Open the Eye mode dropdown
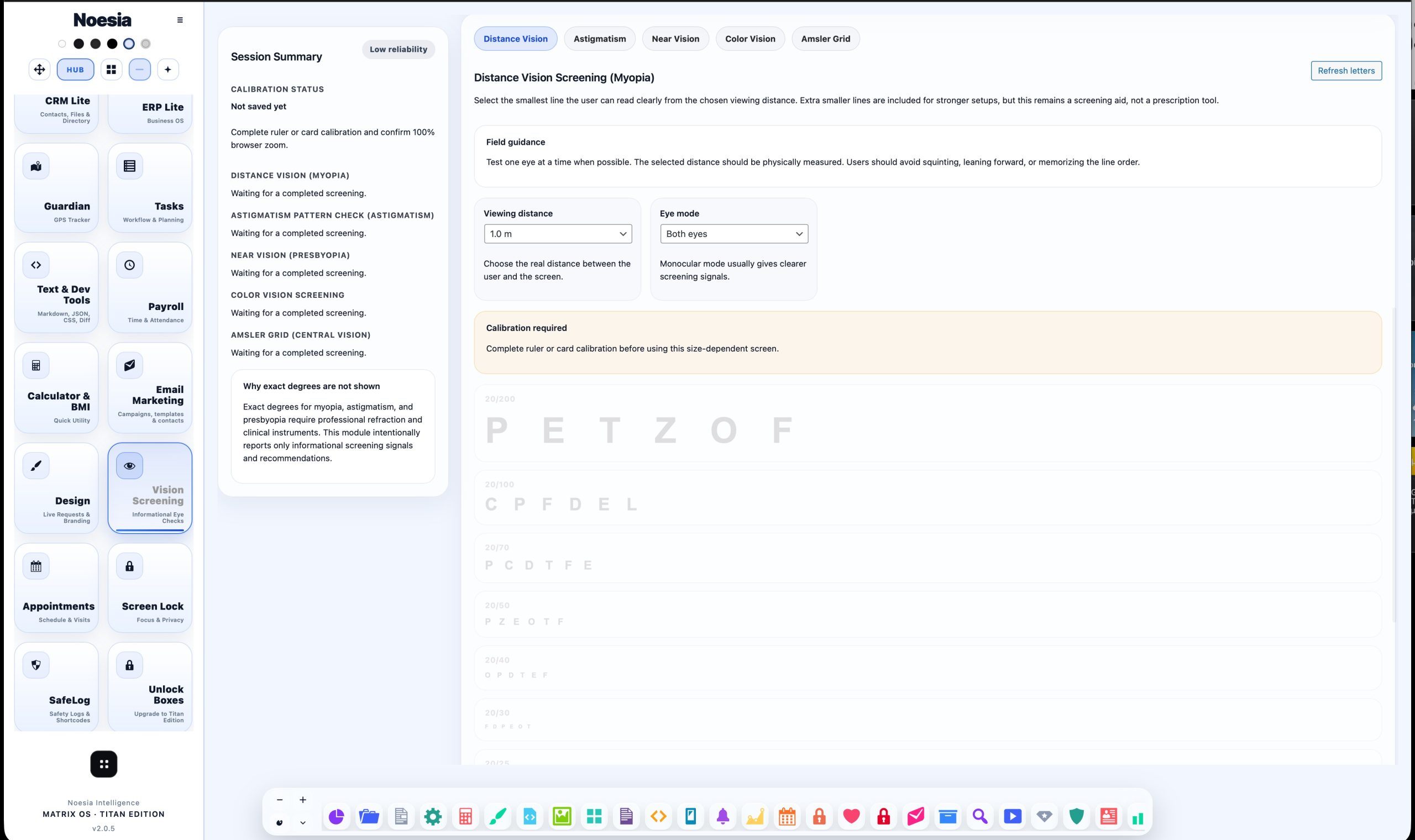The width and height of the screenshot is (1415, 840). [x=734, y=234]
